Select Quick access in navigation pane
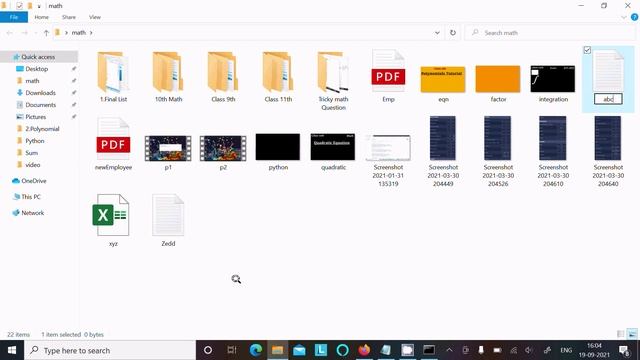 [x=38, y=57]
